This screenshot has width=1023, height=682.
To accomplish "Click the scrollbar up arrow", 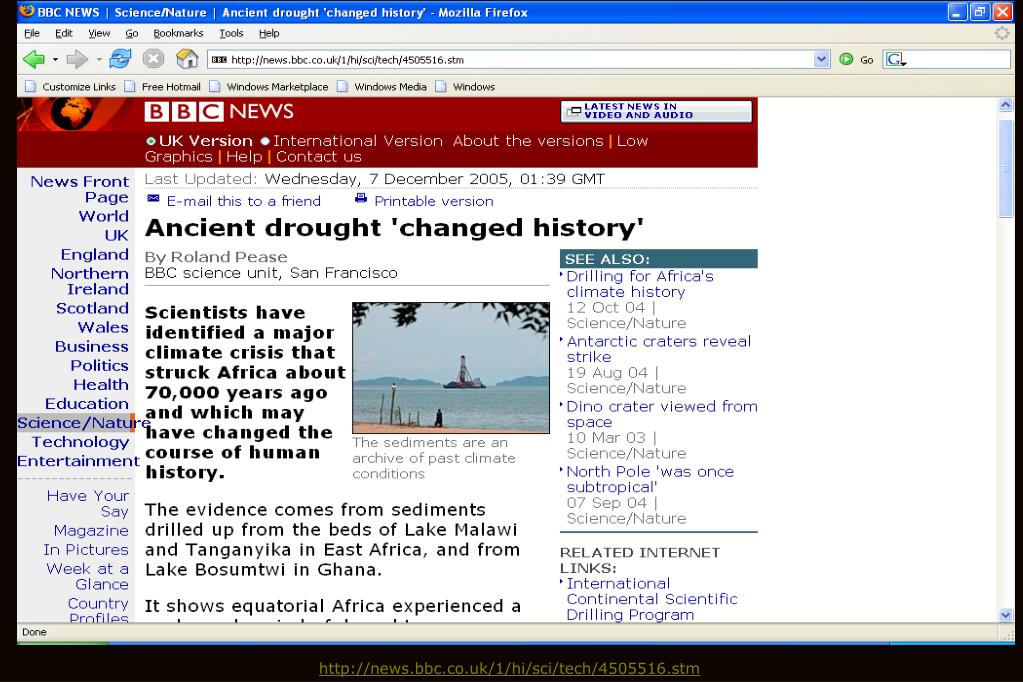I will click(x=1005, y=104).
